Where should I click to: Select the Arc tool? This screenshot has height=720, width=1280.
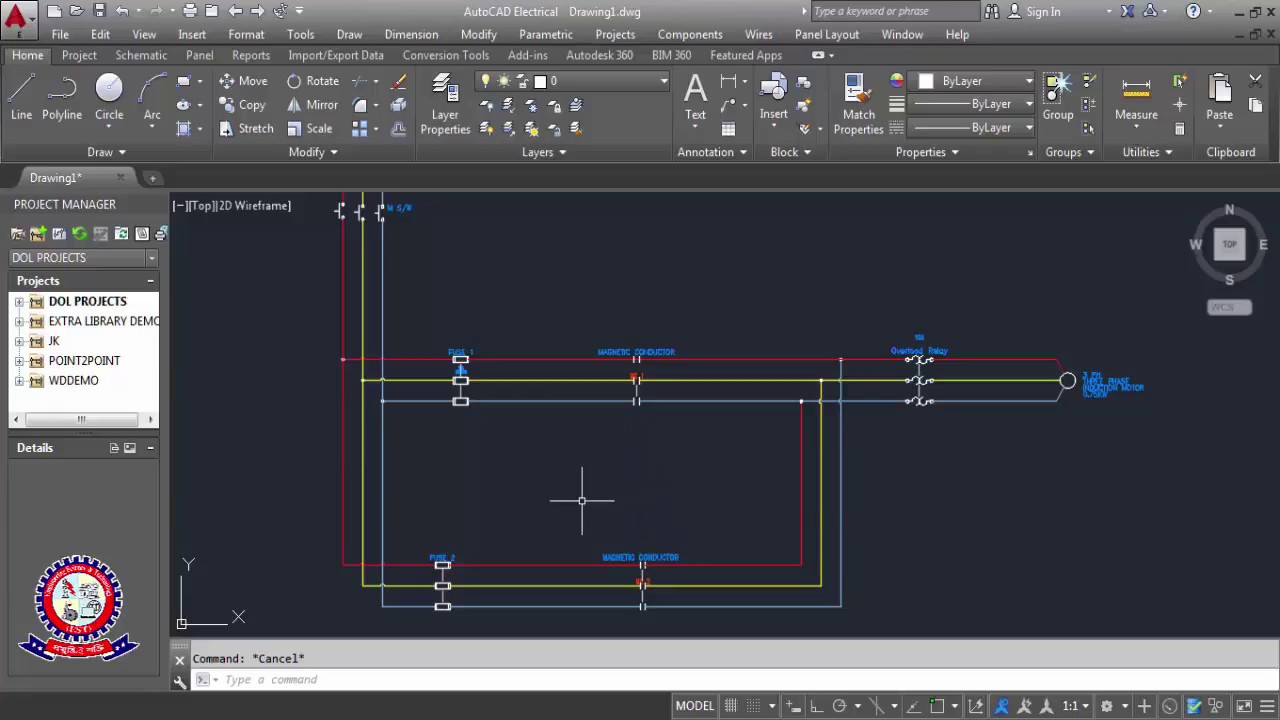coord(152,98)
